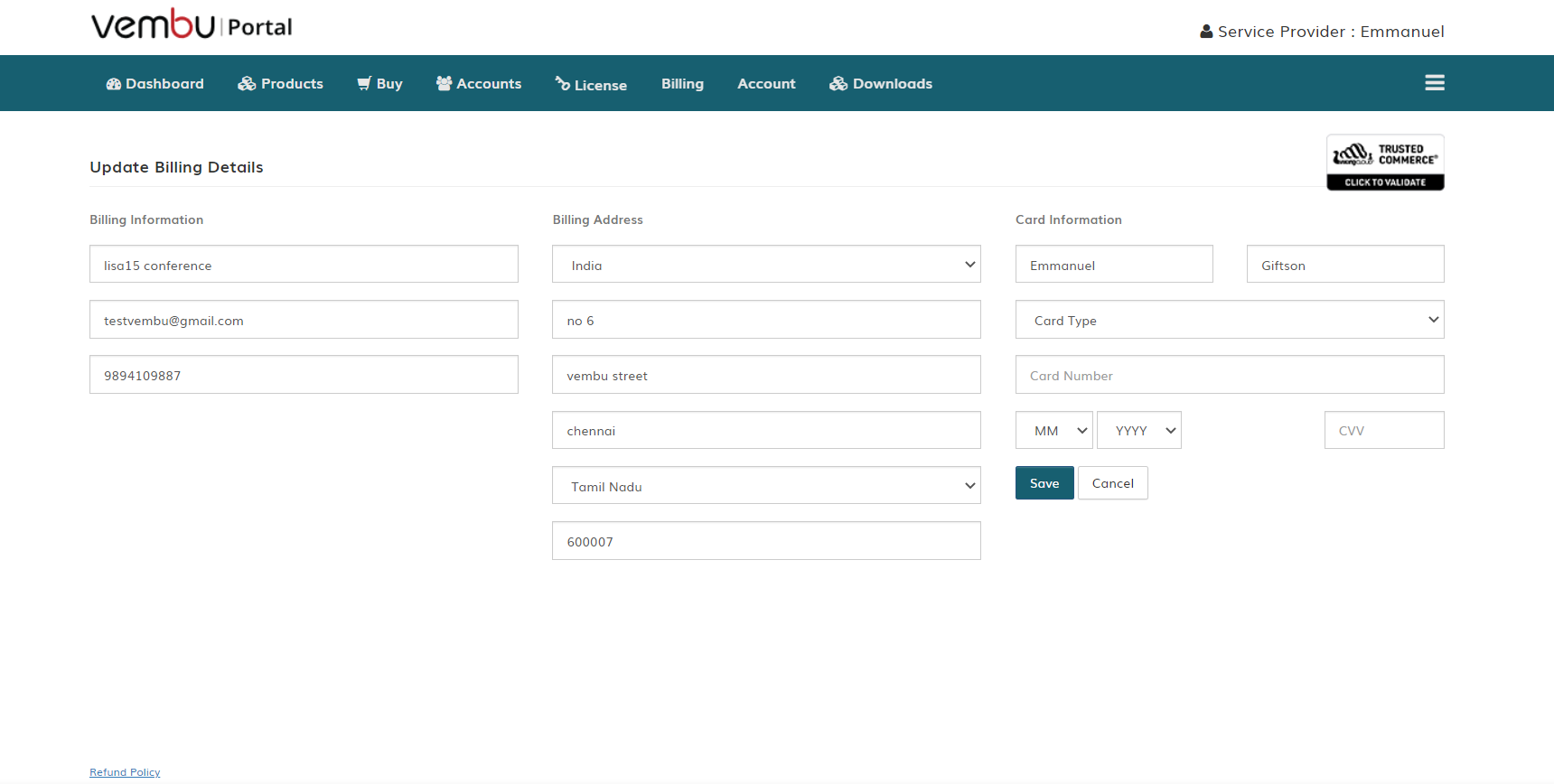Expand the Tamil Nadu state dropdown

coord(766,485)
